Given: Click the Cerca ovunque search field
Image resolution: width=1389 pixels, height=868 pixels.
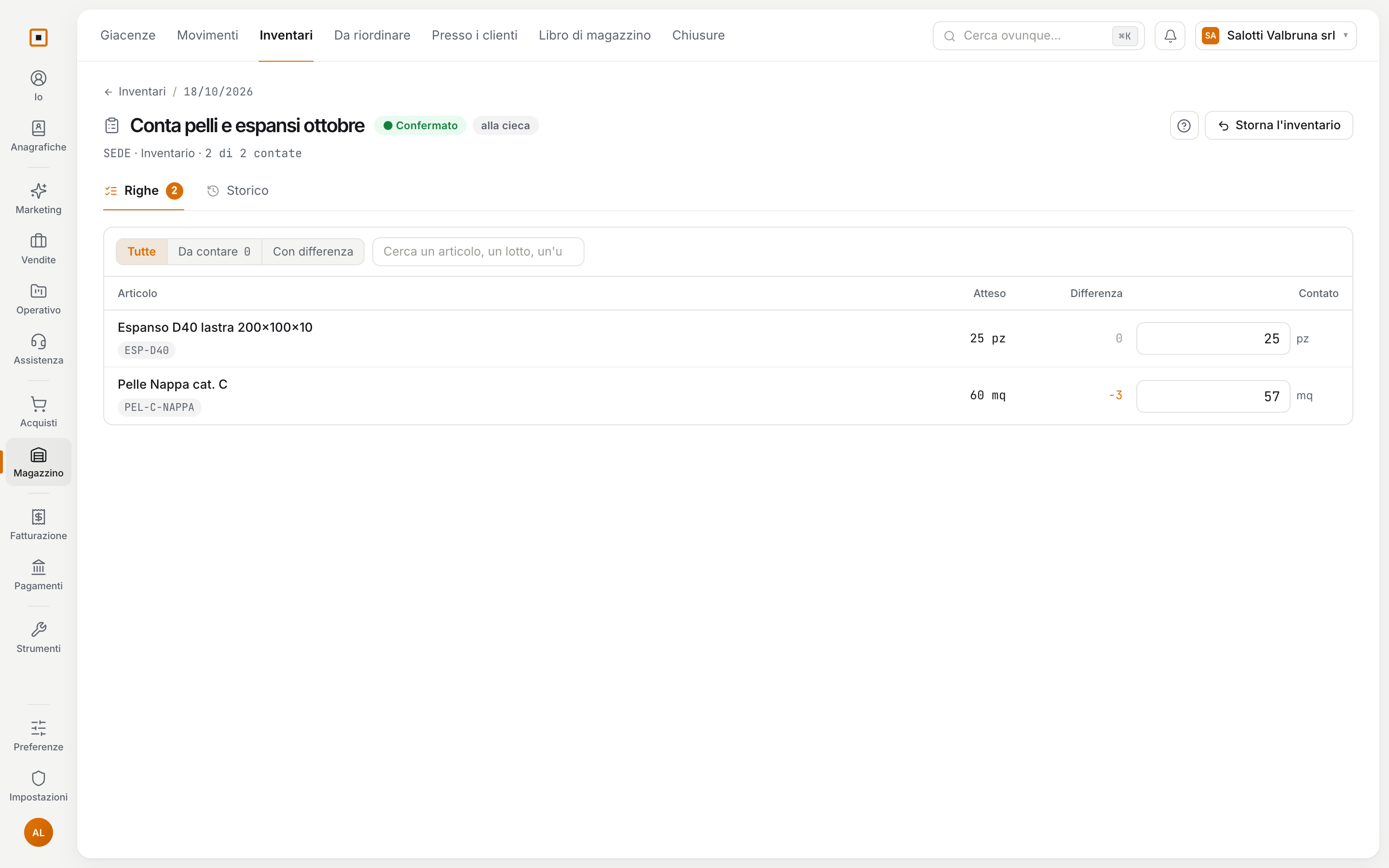Looking at the screenshot, I should coord(1038,36).
